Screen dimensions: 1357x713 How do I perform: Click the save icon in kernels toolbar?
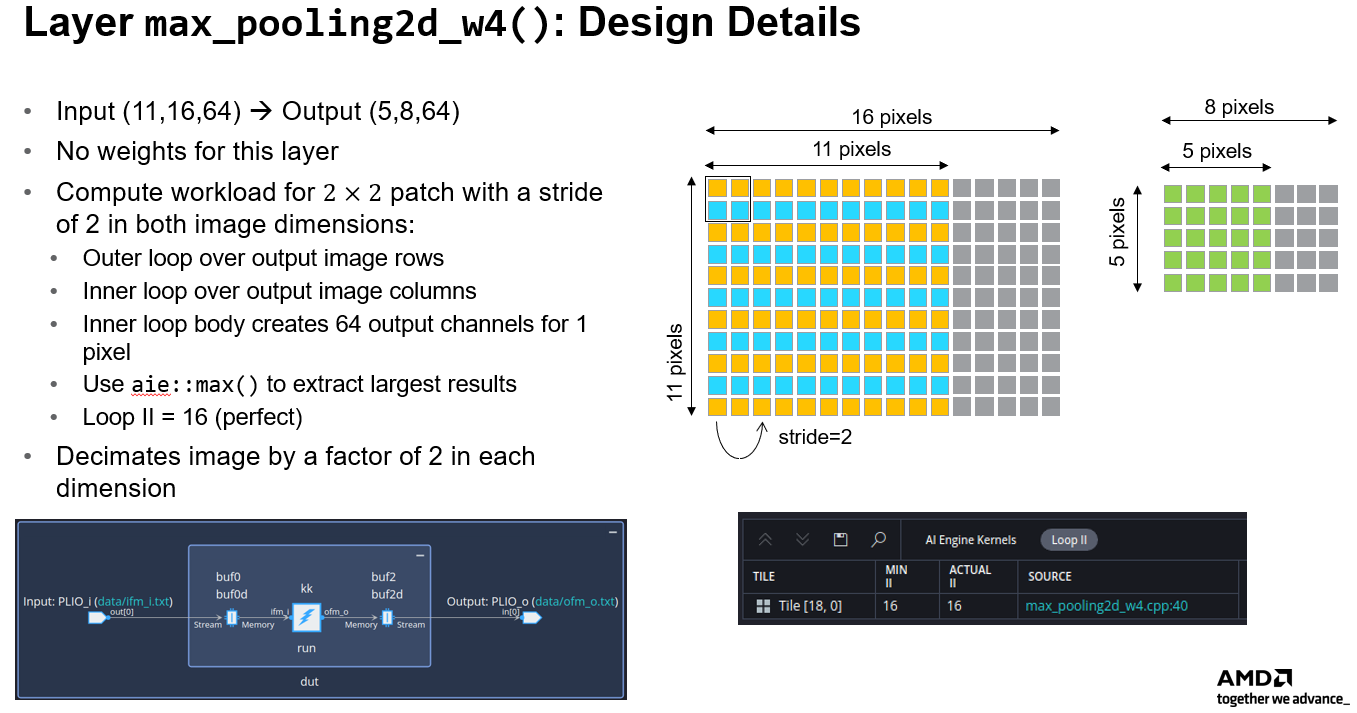839,539
